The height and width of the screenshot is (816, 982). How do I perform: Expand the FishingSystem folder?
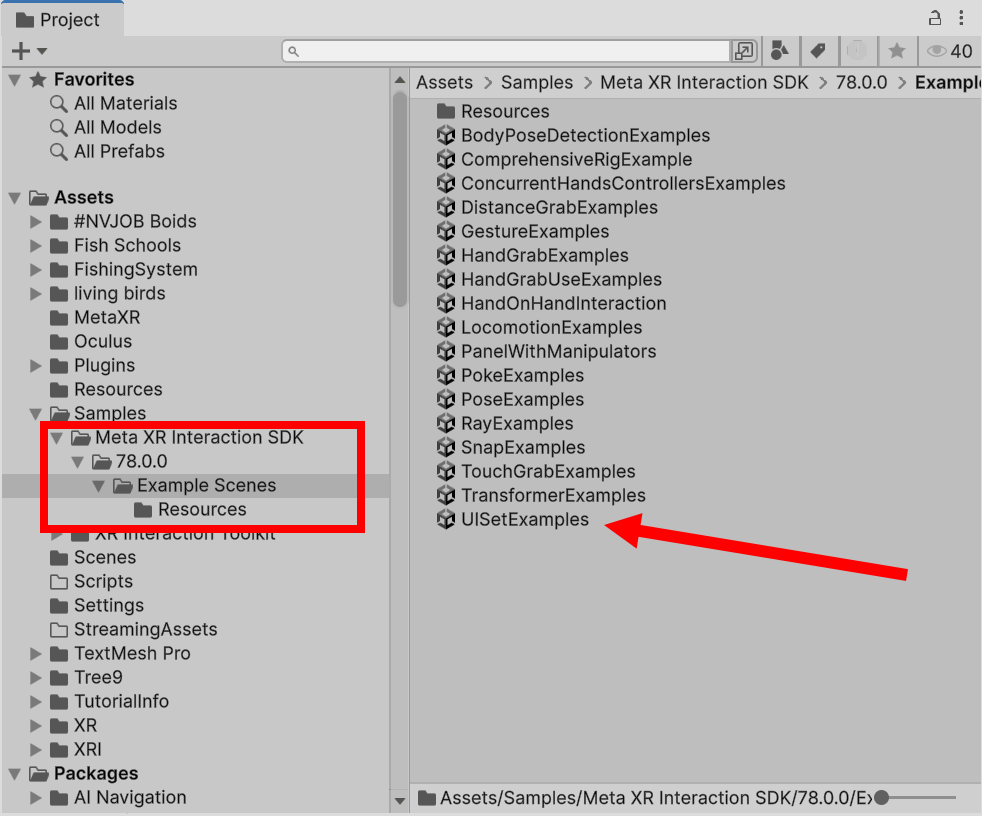36,270
